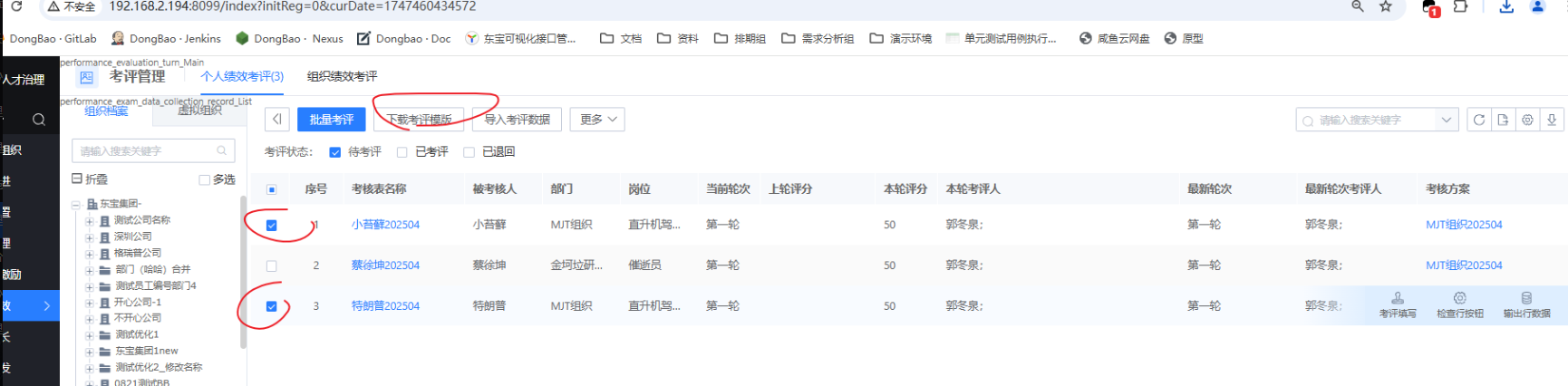Open table settings gear icon
Image resolution: width=1568 pixels, height=386 pixels.
[1527, 120]
